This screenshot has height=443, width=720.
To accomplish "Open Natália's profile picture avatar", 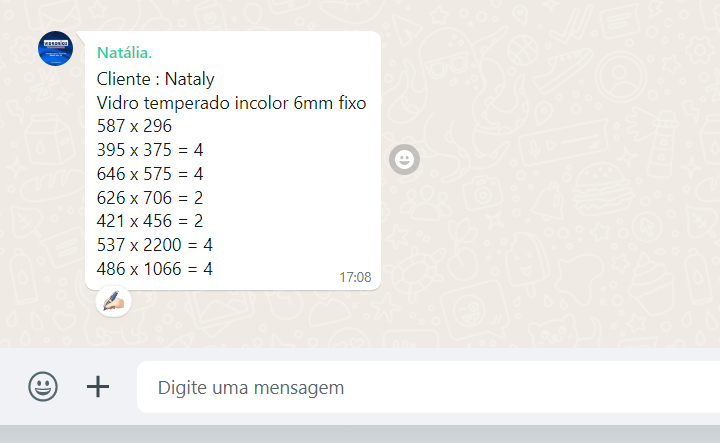I will tap(55, 49).
